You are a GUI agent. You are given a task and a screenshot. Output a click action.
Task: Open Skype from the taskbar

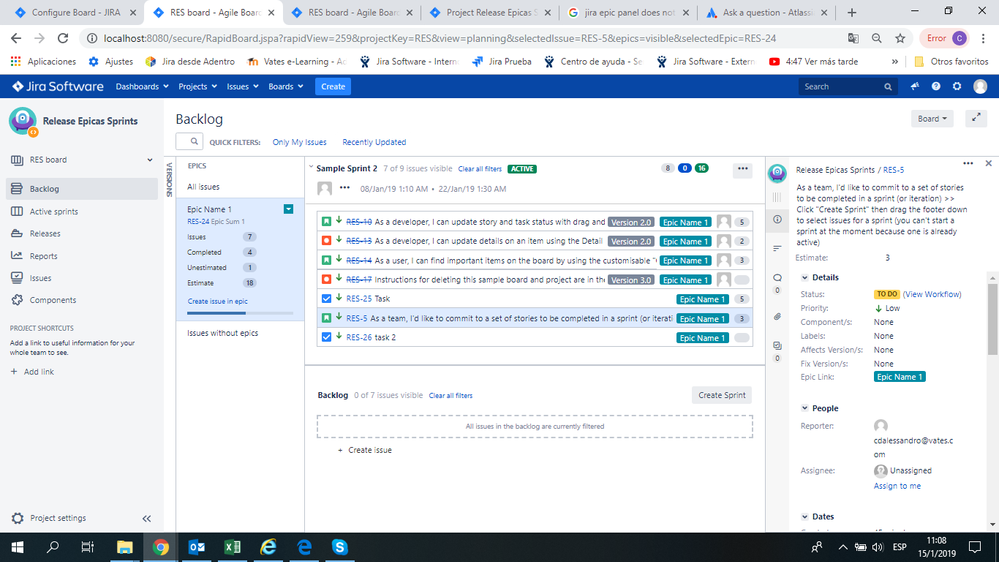(x=340, y=547)
